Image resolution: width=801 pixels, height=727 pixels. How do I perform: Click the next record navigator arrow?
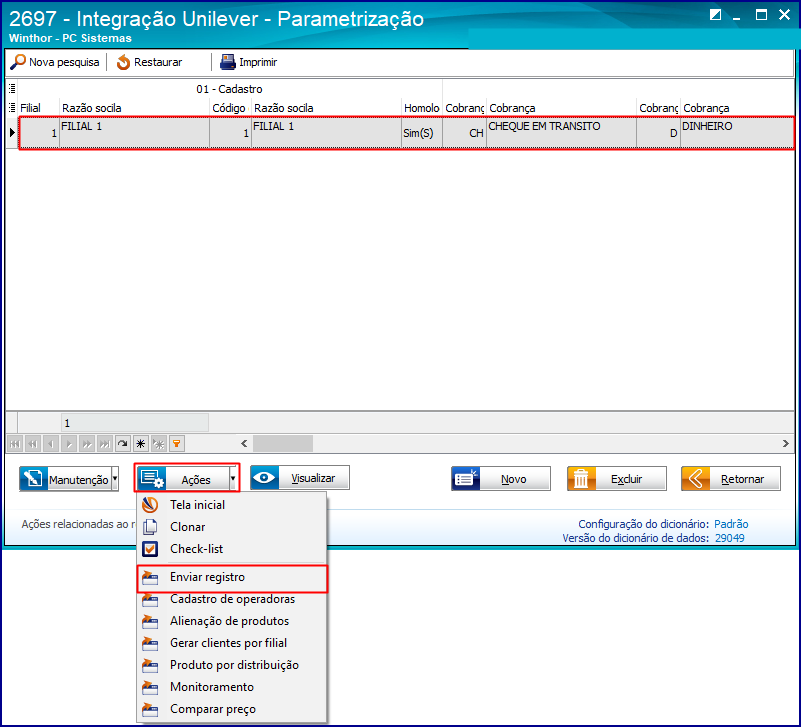[69, 444]
